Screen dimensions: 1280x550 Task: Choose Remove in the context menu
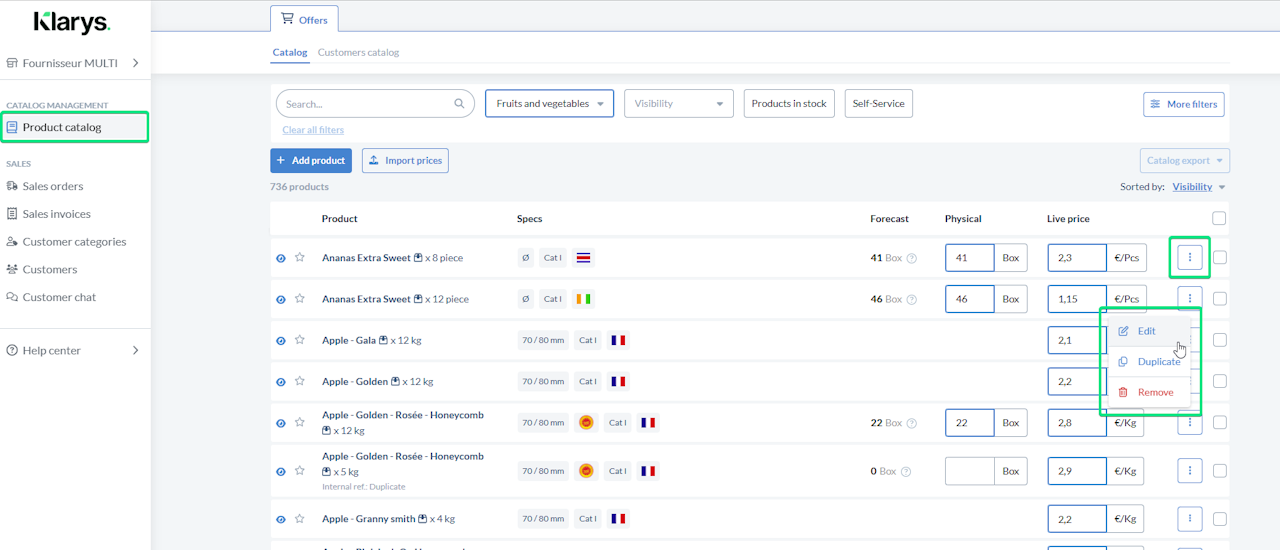click(1154, 392)
